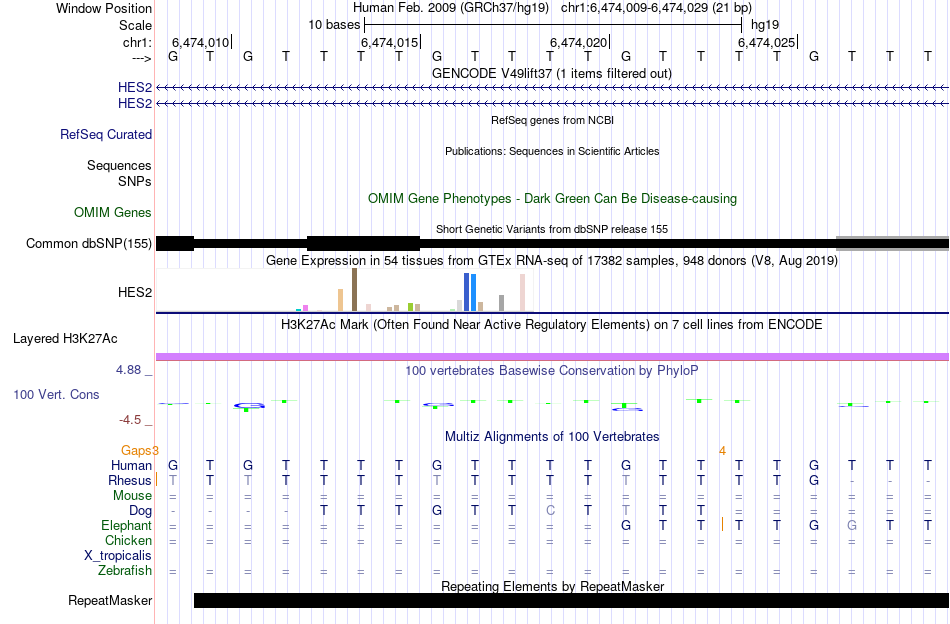Open the GENCODE V49lift37 track title
The width and height of the screenshot is (950, 624).
[552, 73]
